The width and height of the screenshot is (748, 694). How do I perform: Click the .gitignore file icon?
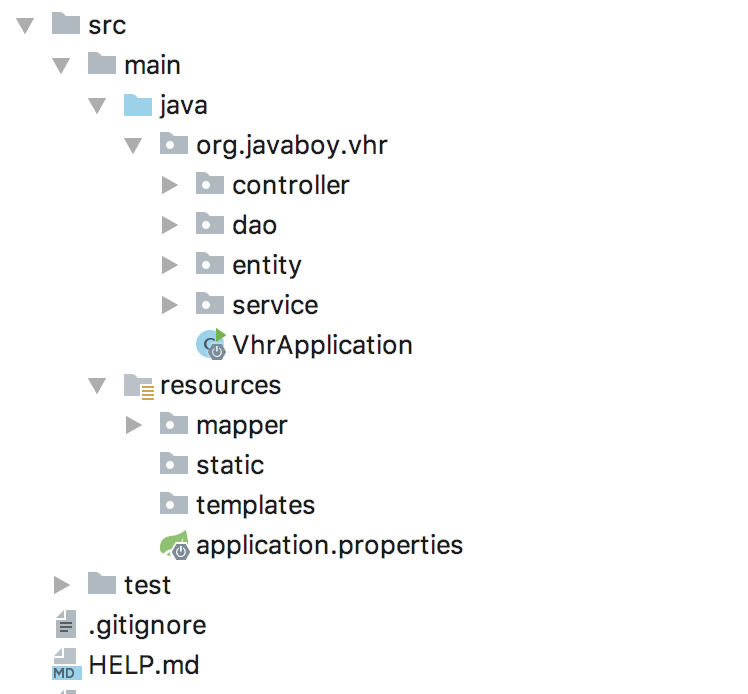[x=66, y=624]
